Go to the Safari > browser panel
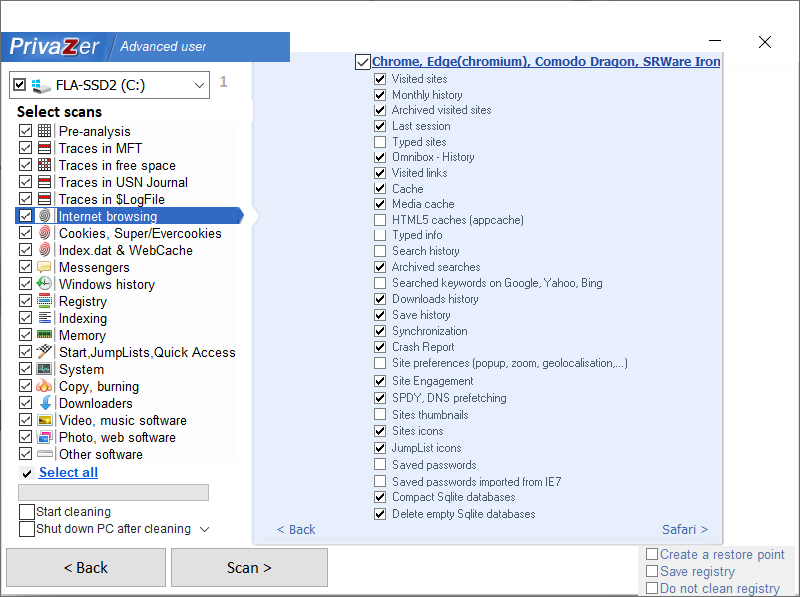 685,530
